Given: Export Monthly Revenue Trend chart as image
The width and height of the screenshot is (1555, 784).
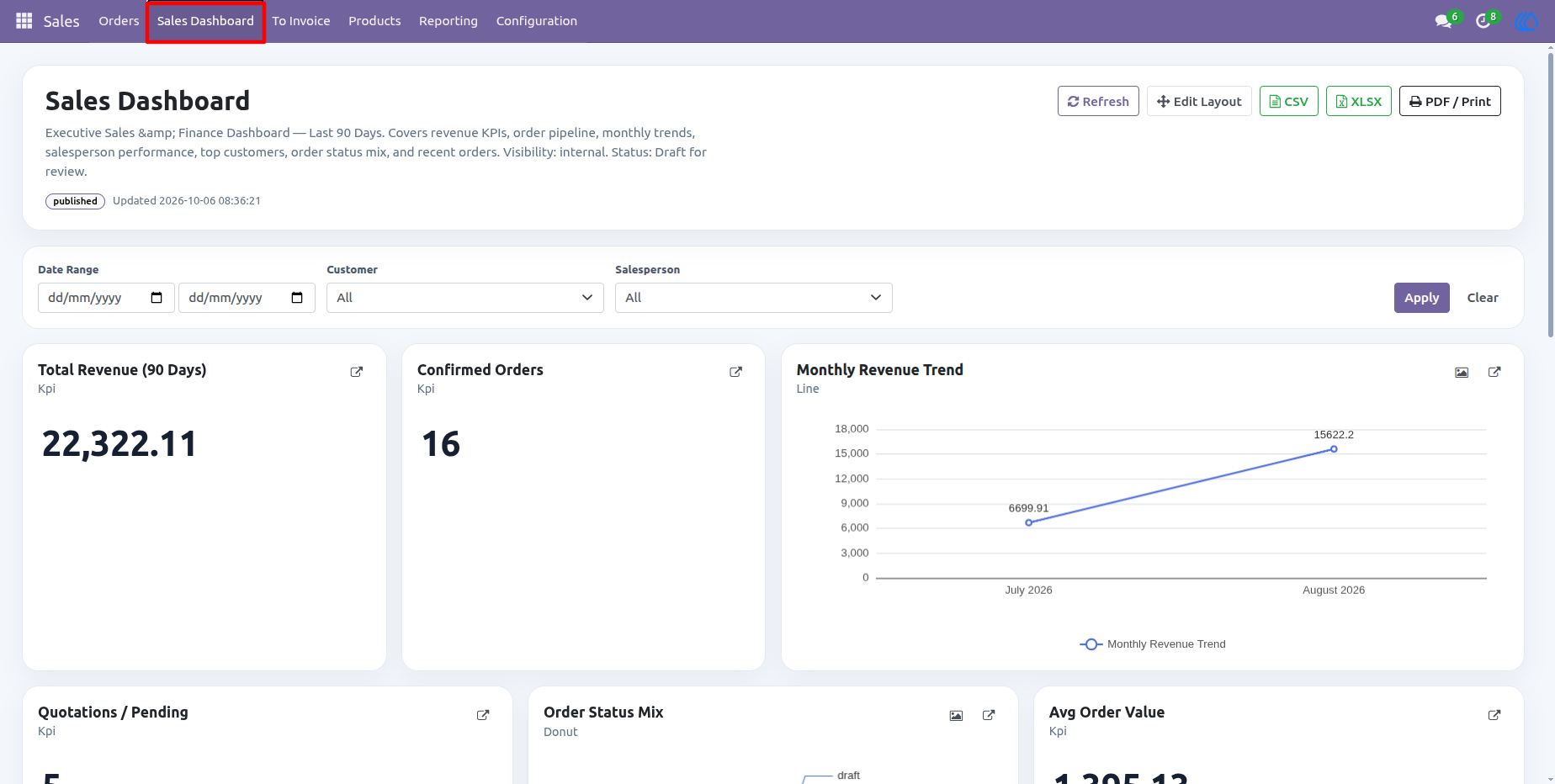Looking at the screenshot, I should click(1462, 373).
